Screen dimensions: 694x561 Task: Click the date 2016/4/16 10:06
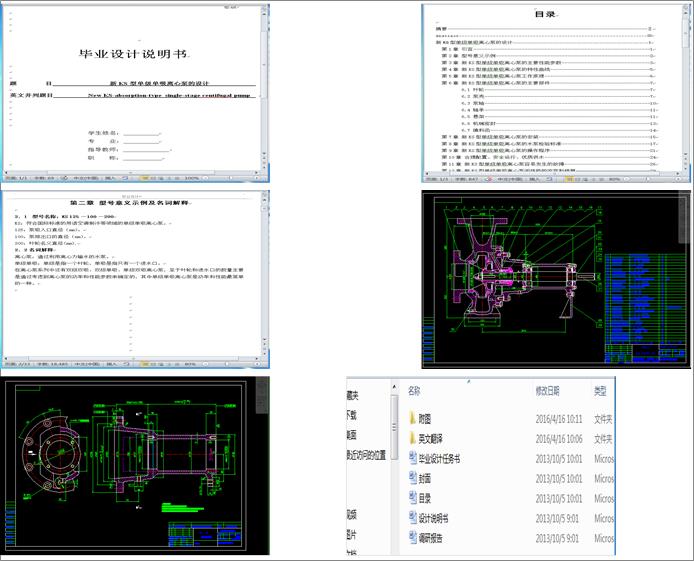click(x=559, y=439)
